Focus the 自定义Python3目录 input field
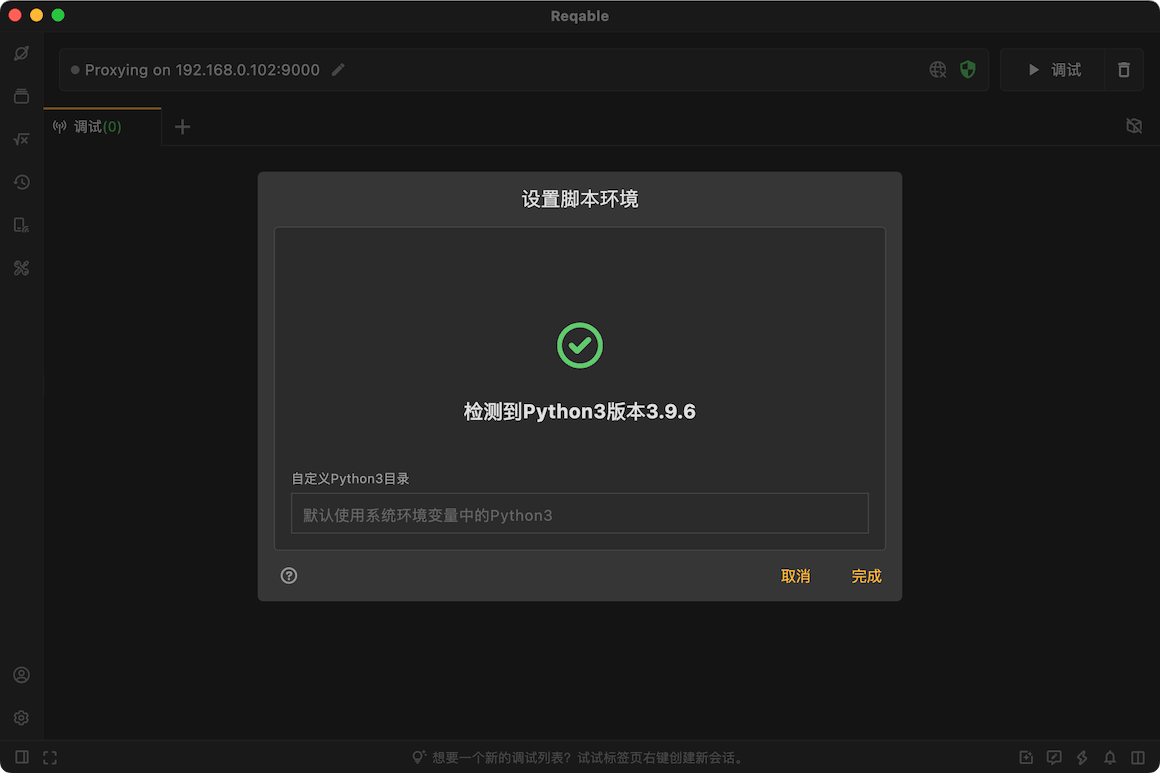 579,513
